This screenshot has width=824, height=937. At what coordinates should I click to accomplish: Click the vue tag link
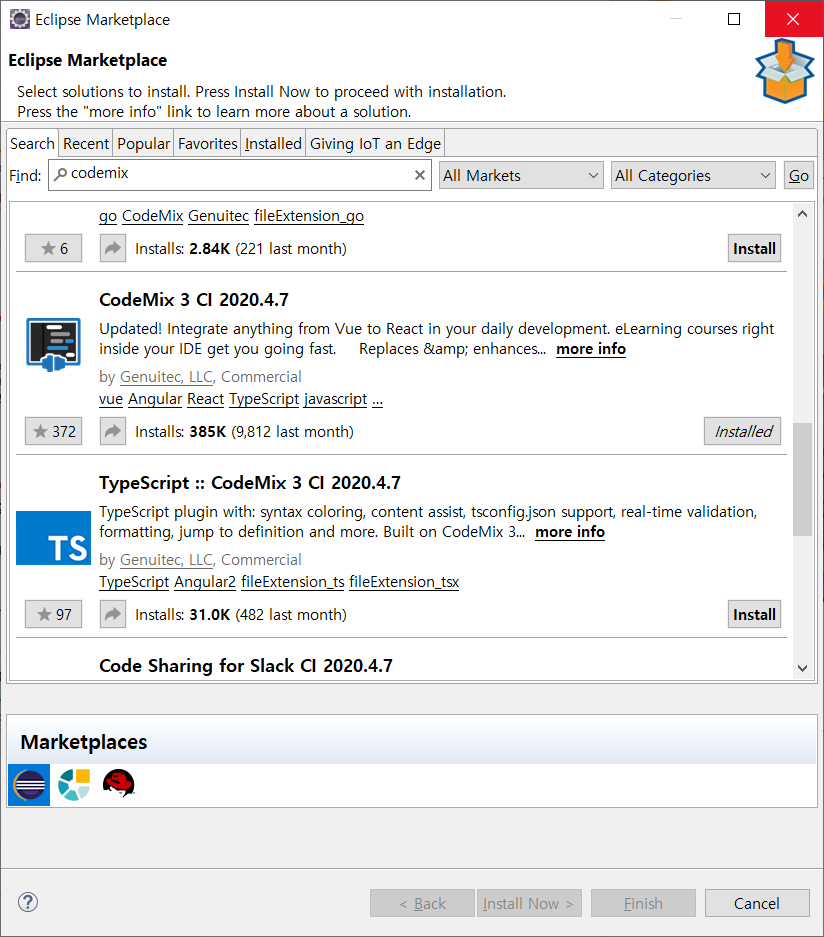click(111, 399)
